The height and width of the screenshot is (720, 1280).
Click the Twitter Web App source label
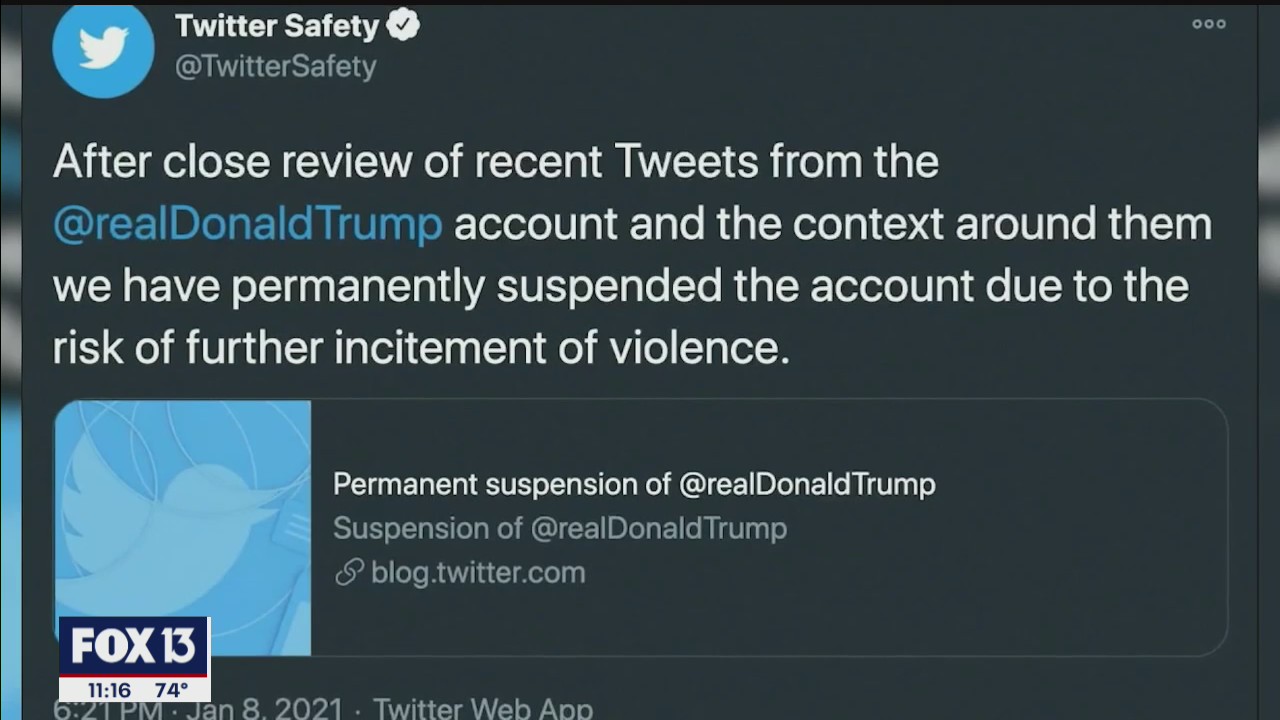pos(483,709)
